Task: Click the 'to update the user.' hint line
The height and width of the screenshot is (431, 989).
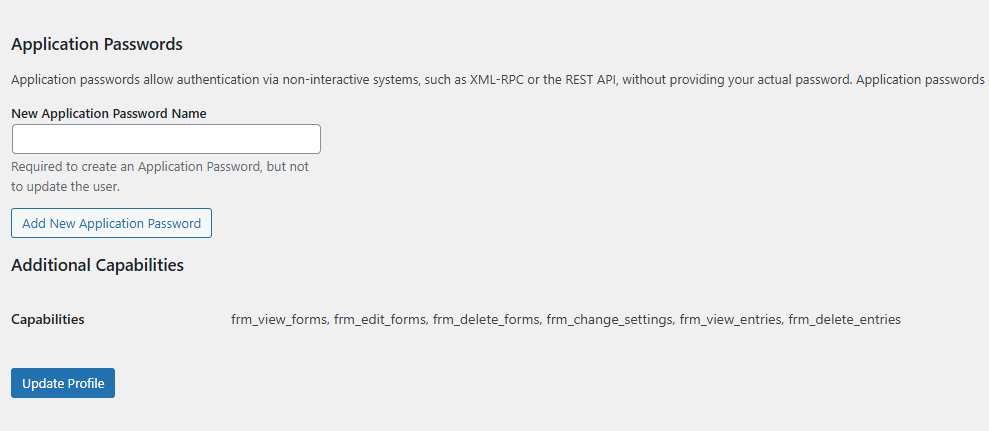Action: (66, 186)
